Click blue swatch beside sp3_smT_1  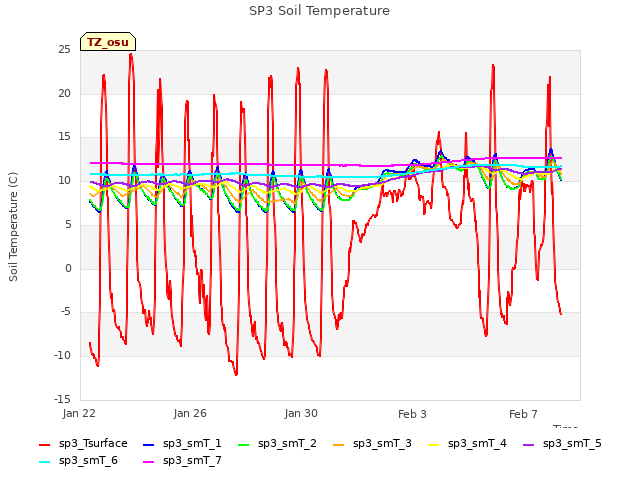tap(149, 444)
